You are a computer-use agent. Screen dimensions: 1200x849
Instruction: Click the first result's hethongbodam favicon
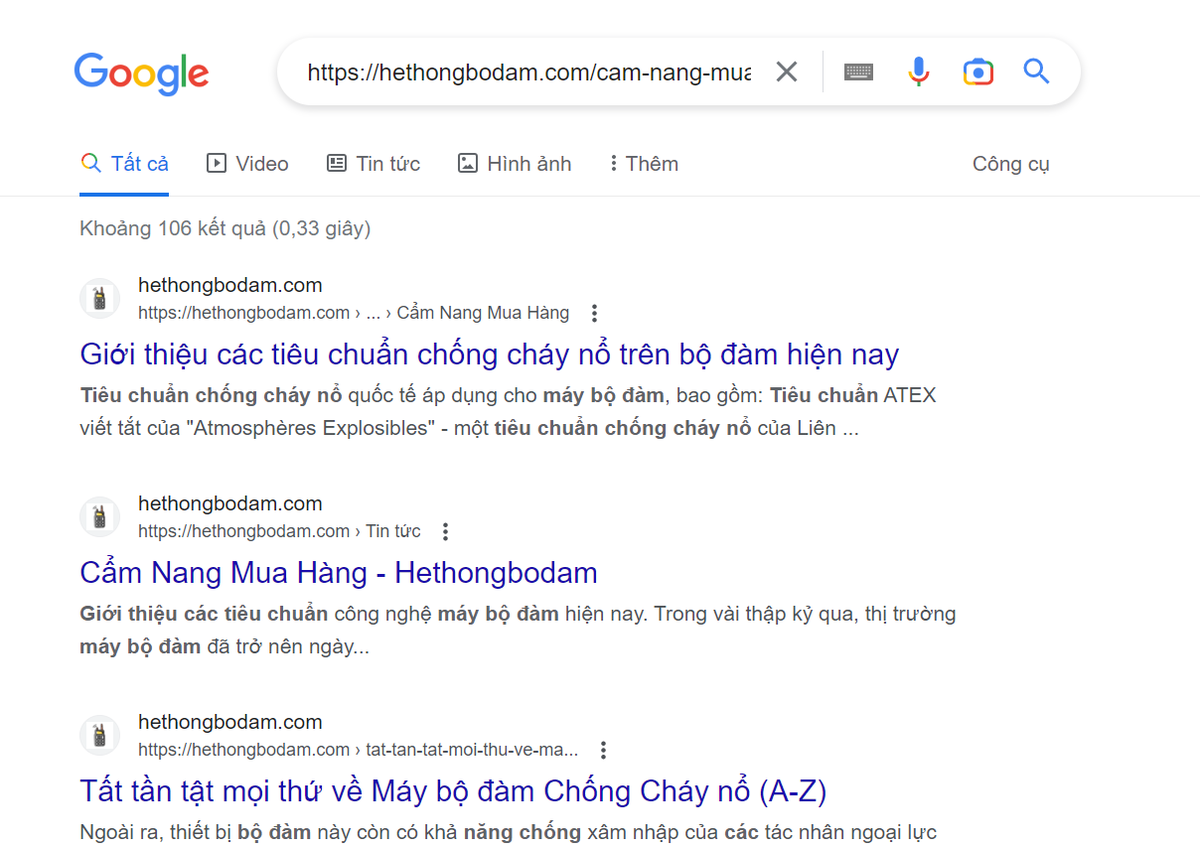coord(99,298)
